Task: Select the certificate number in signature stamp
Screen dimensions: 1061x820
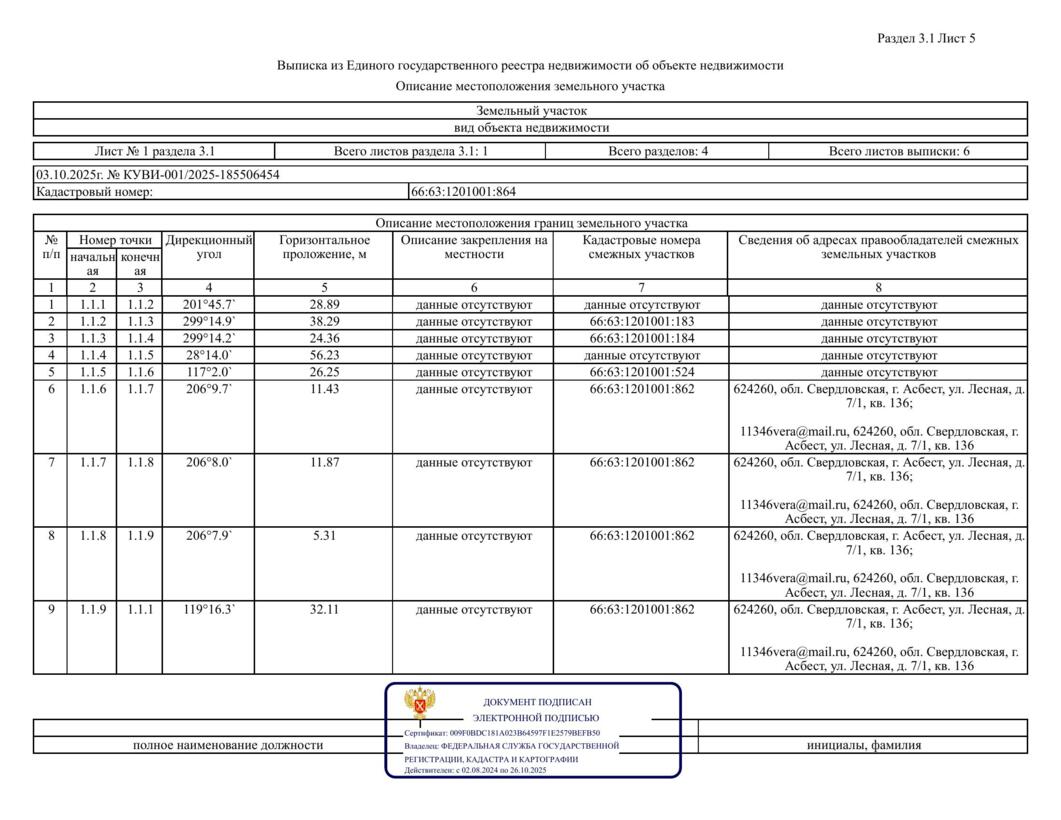Action: point(524,733)
